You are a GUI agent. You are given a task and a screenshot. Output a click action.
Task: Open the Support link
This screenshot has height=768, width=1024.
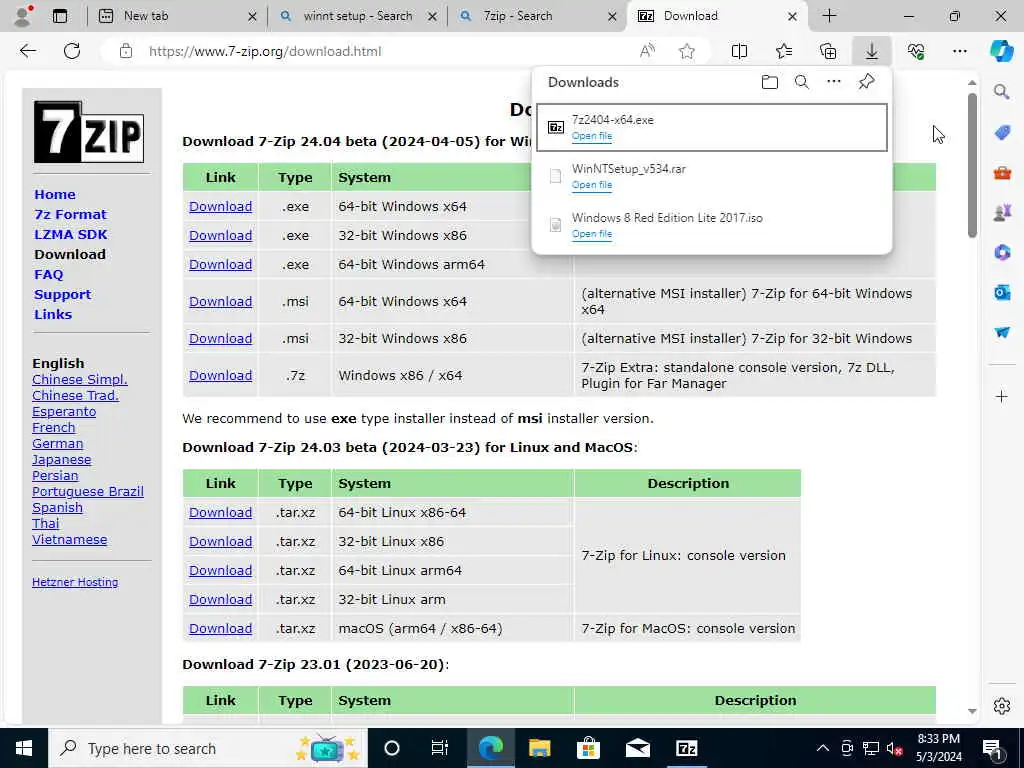pyautogui.click(x=63, y=295)
